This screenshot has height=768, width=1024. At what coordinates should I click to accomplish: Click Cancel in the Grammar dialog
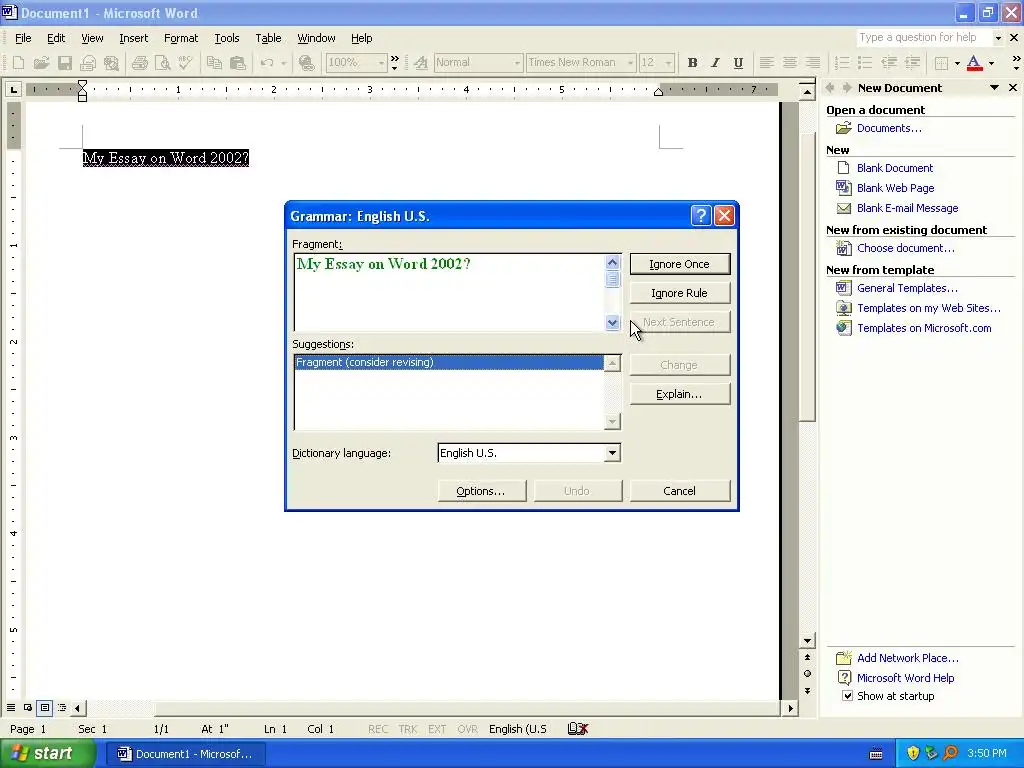pos(680,491)
